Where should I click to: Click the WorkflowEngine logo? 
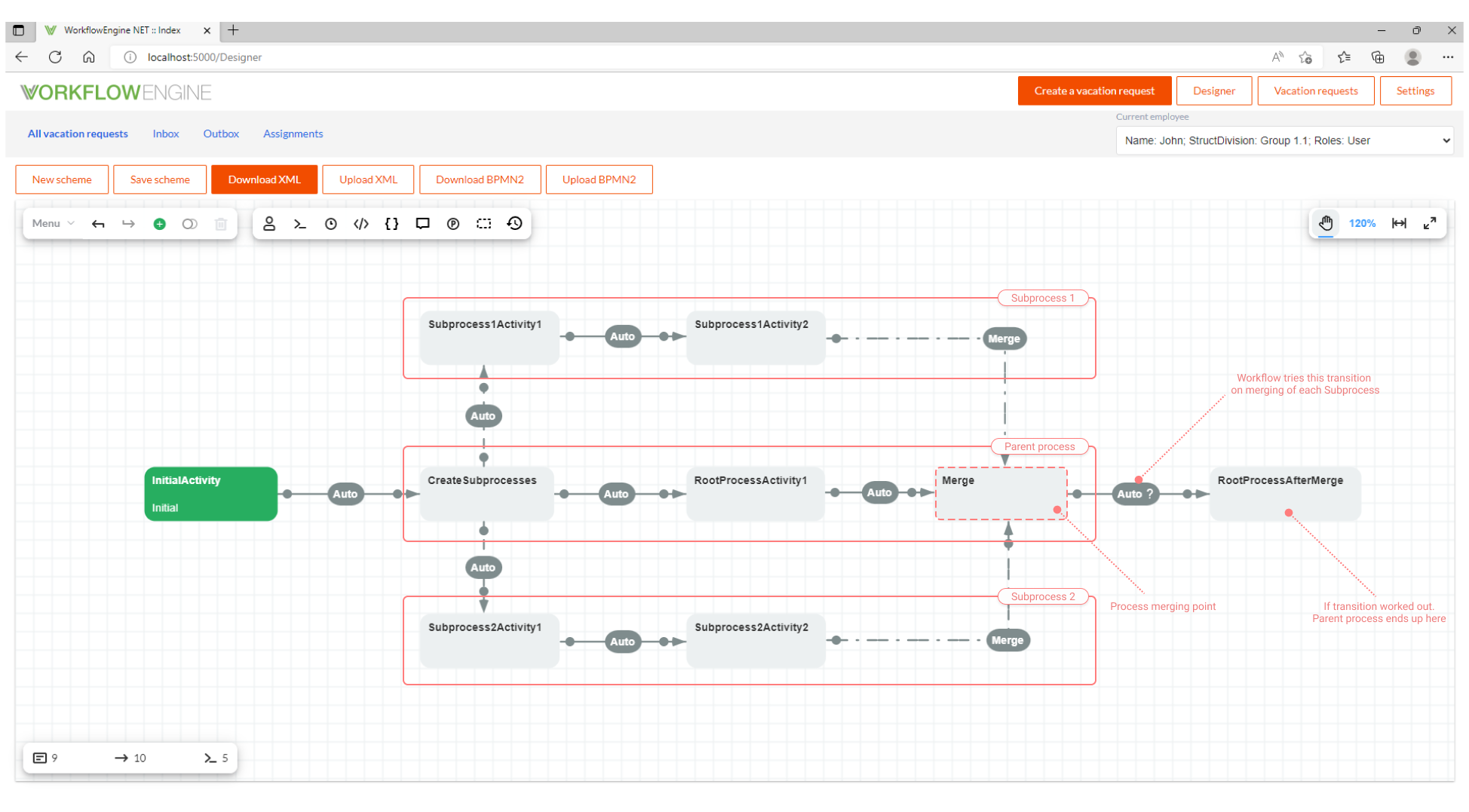[x=115, y=93]
